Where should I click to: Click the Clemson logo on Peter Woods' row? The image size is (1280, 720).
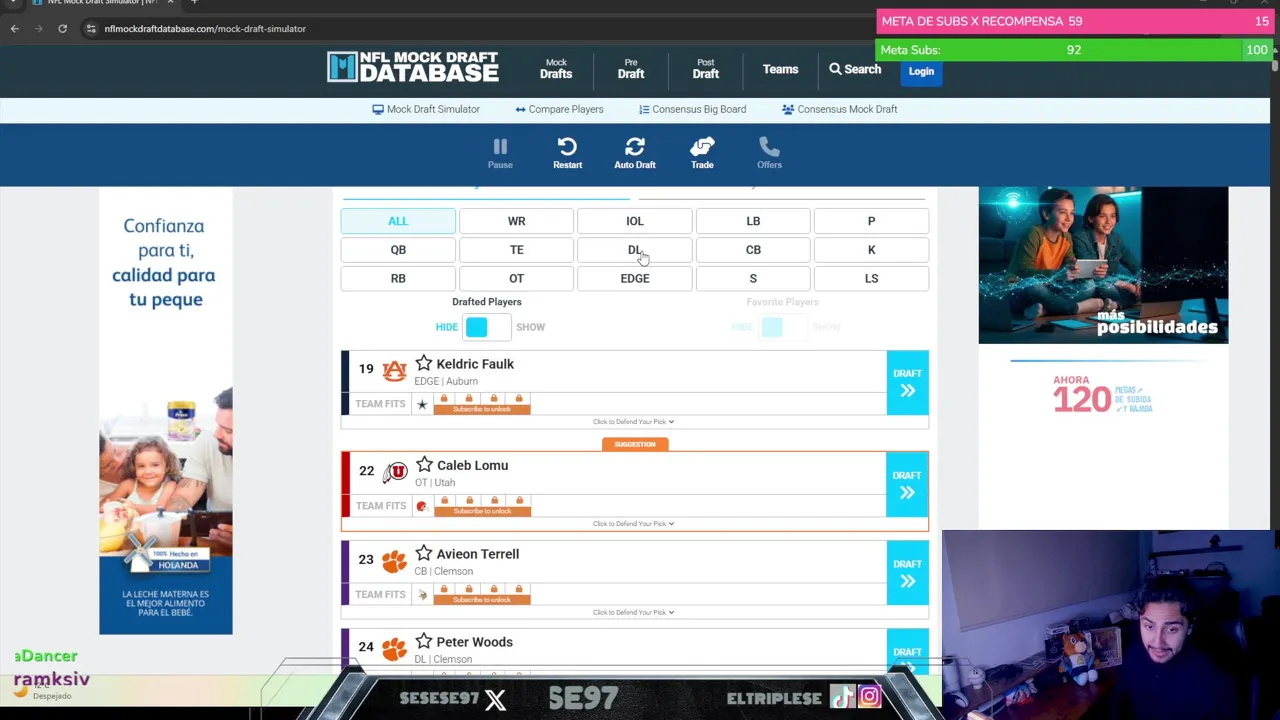coord(395,649)
